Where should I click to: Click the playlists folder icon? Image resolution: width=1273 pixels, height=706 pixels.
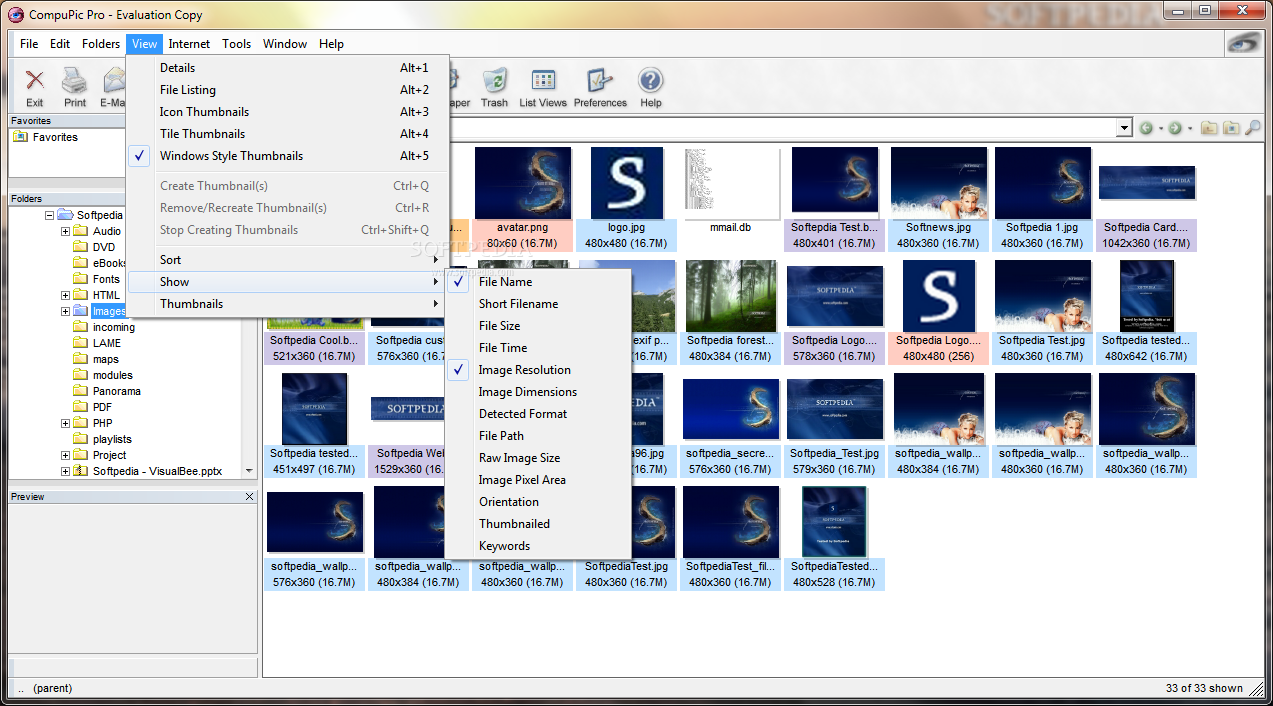pyautogui.click(x=81, y=439)
